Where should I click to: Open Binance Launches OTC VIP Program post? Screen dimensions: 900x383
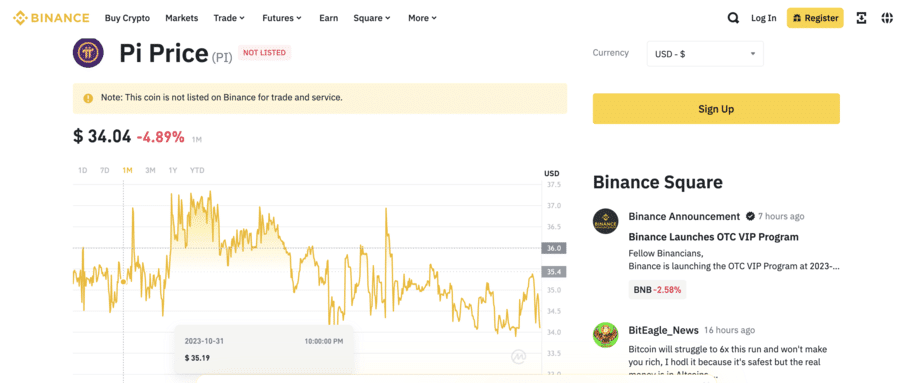(x=713, y=237)
